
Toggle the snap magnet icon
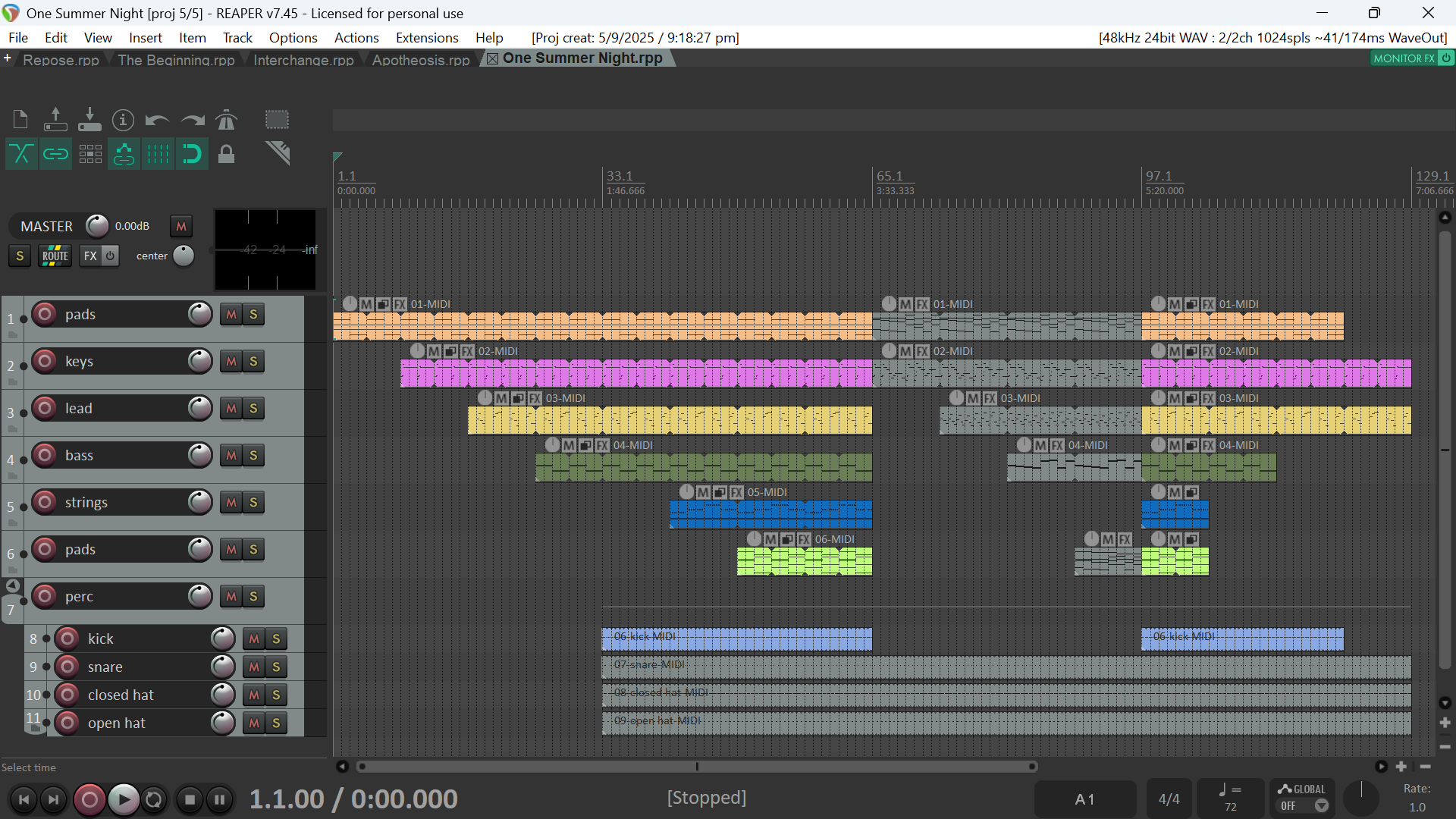click(x=192, y=155)
